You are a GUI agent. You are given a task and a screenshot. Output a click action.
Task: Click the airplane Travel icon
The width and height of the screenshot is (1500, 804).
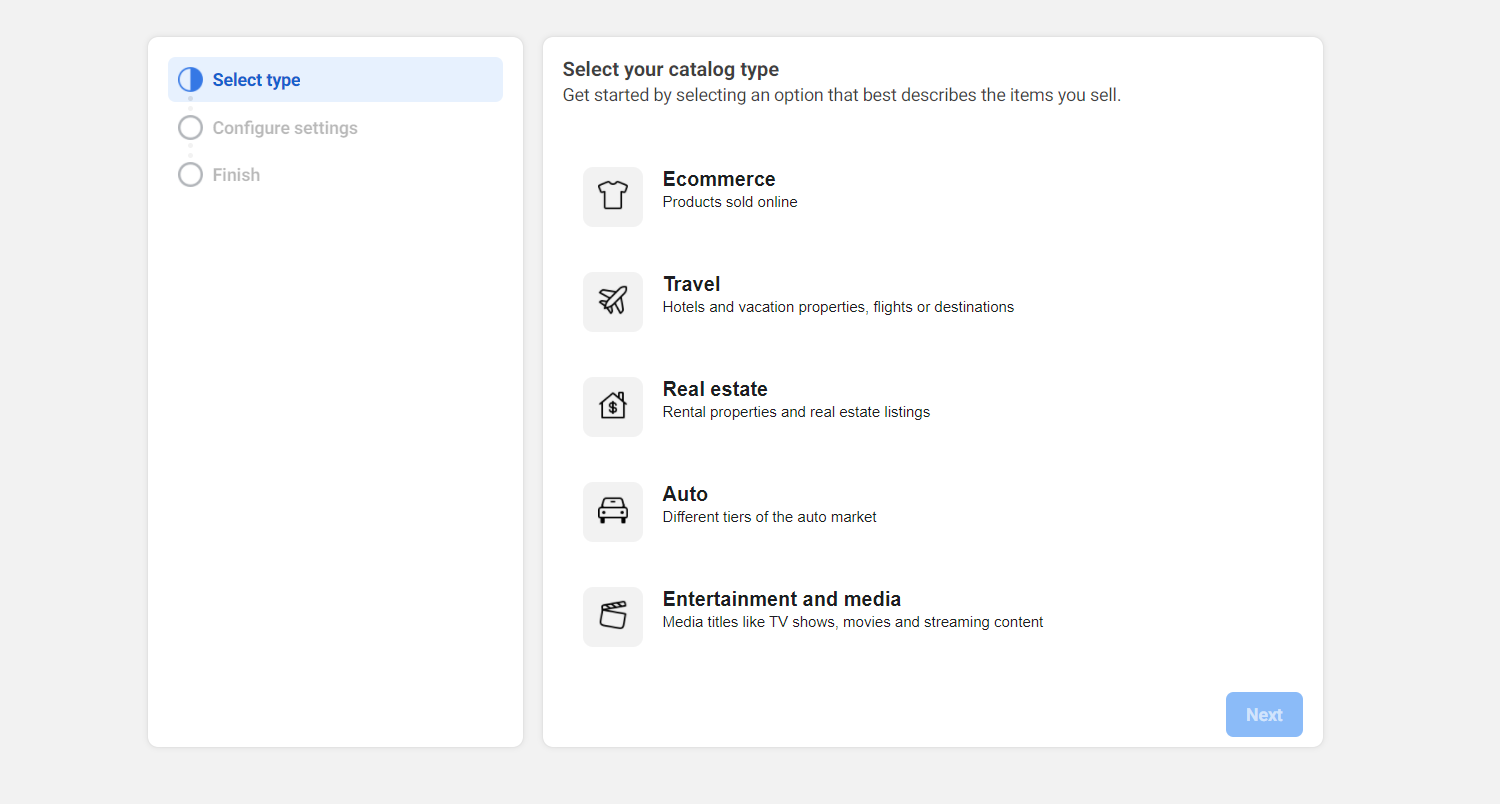pos(612,301)
